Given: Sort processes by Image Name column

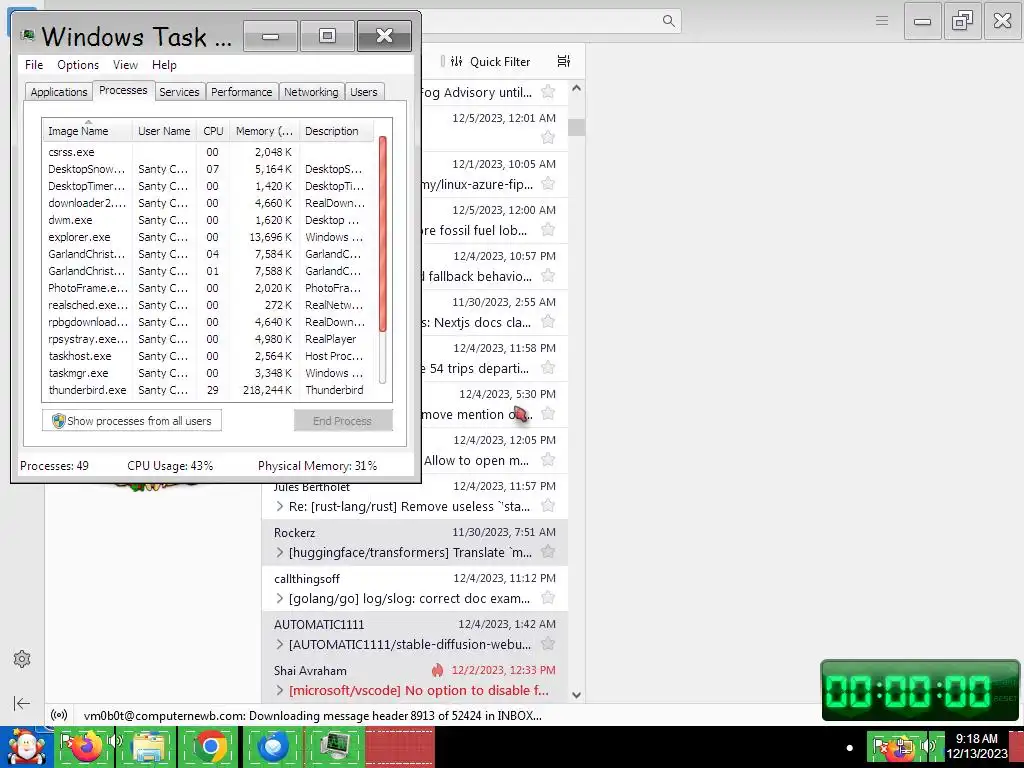Looking at the screenshot, I should tap(88, 131).
